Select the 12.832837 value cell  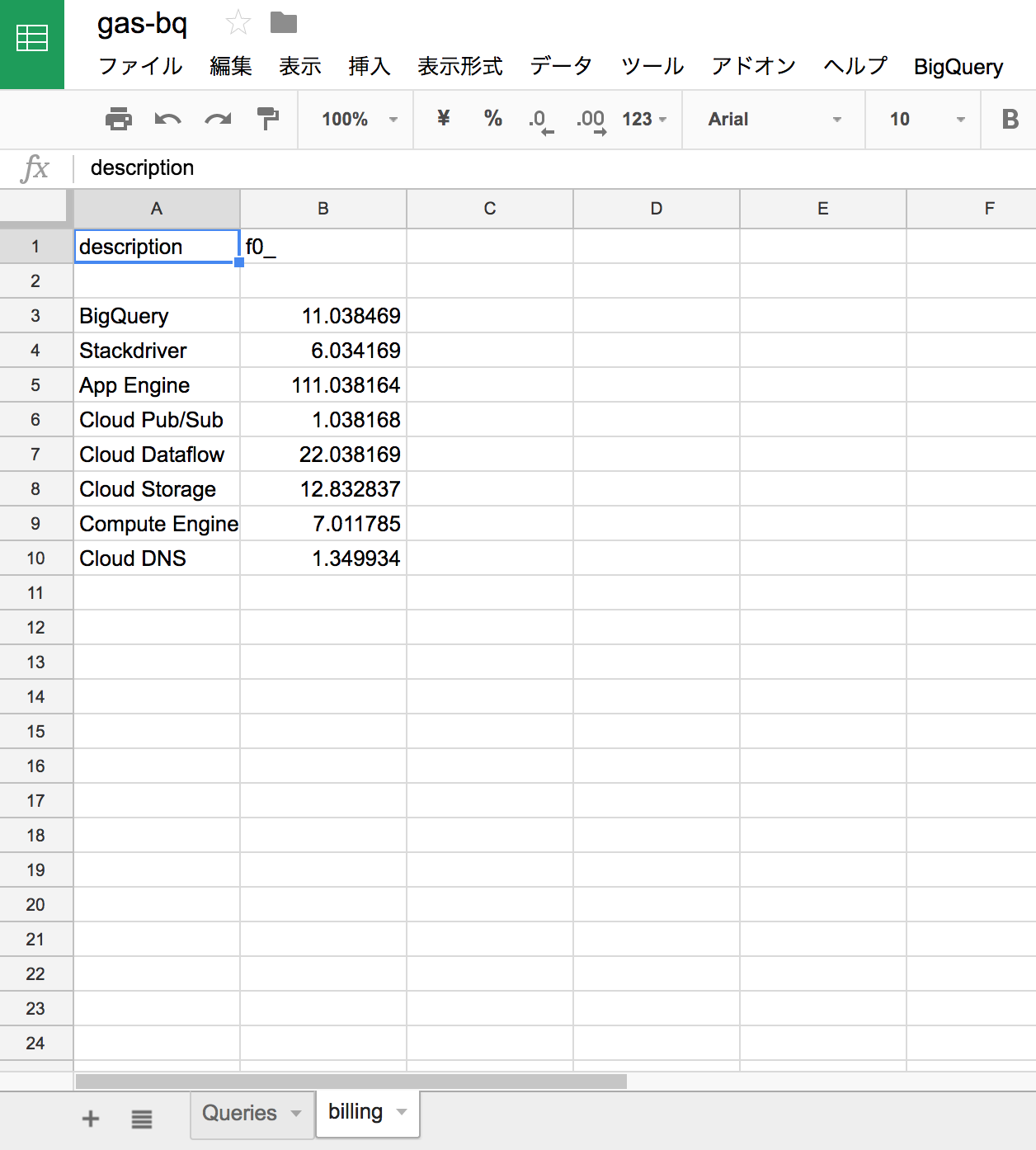[323, 488]
